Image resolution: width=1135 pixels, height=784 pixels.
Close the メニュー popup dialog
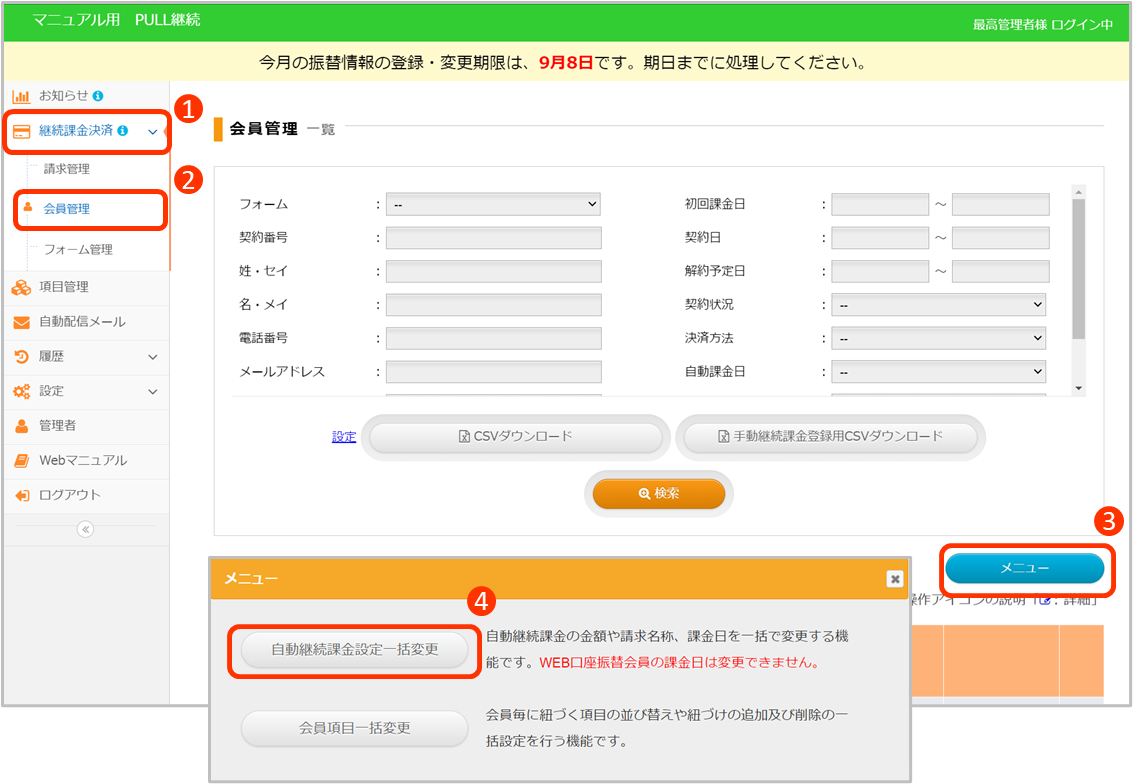[x=895, y=578]
